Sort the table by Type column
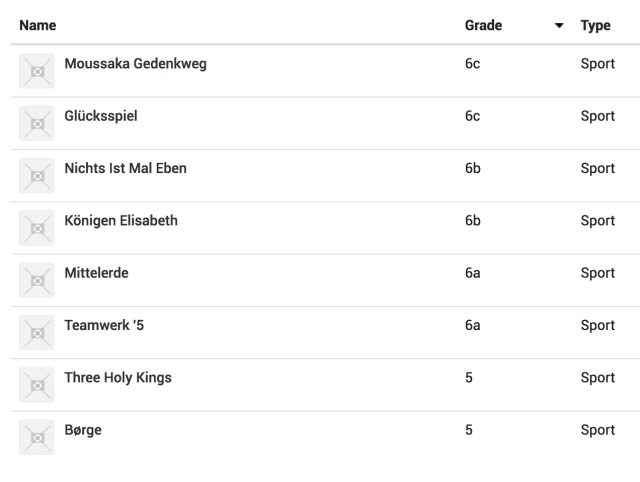 595,25
